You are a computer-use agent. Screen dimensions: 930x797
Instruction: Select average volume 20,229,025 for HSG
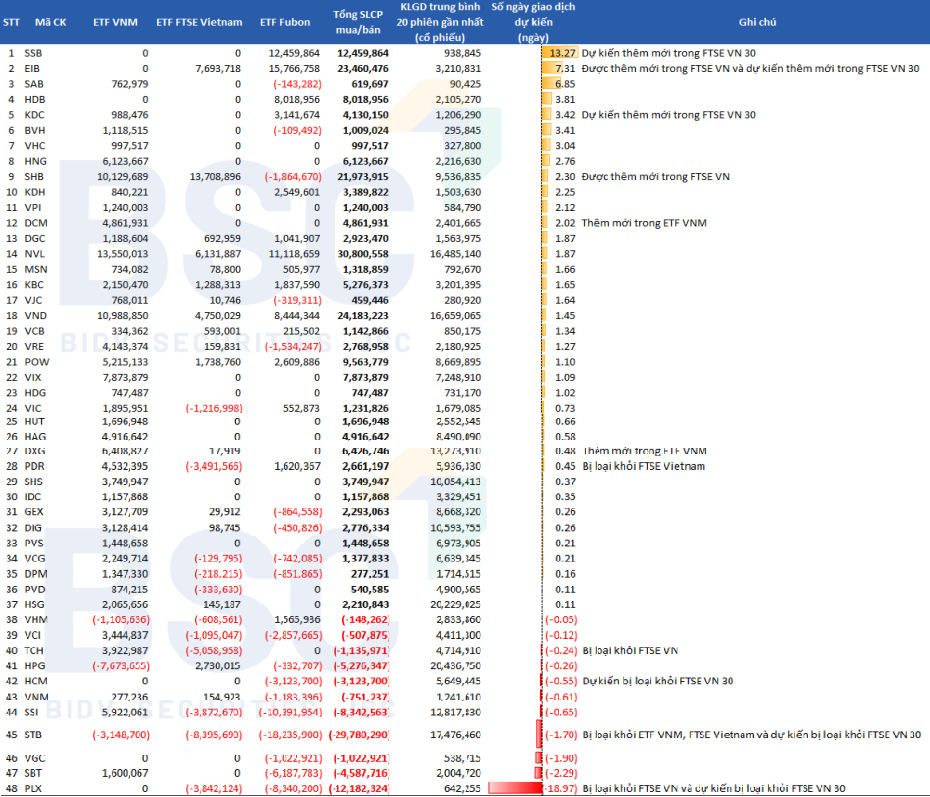pyautogui.click(x=458, y=604)
